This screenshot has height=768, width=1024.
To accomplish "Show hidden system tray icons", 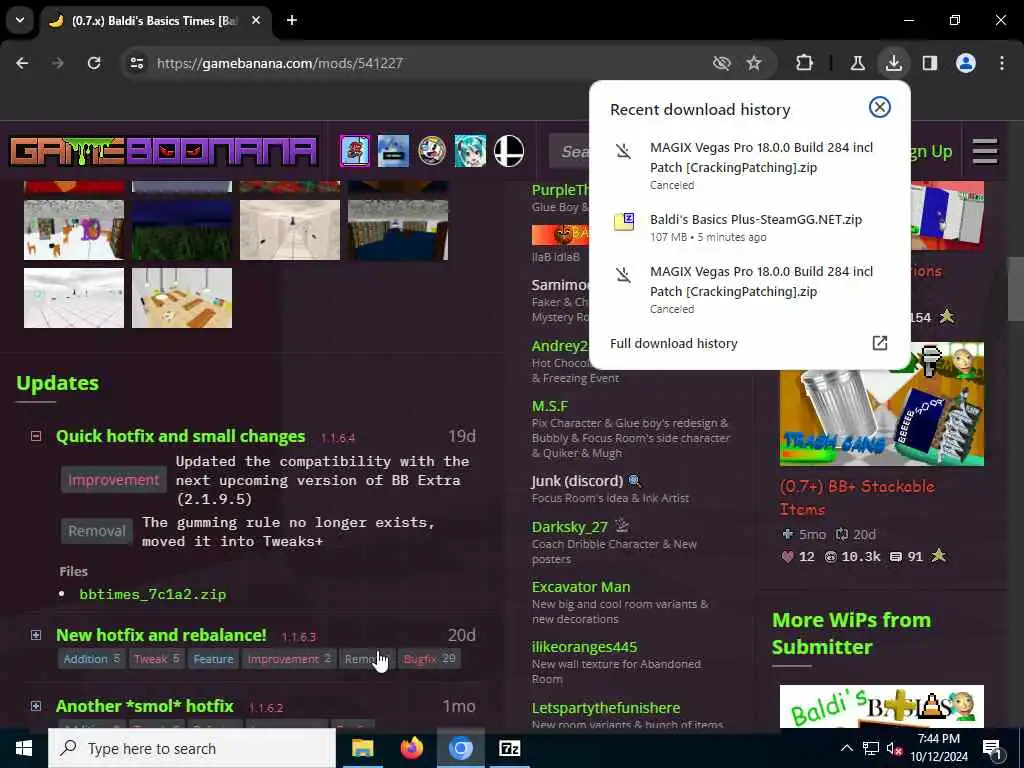I will (846, 748).
